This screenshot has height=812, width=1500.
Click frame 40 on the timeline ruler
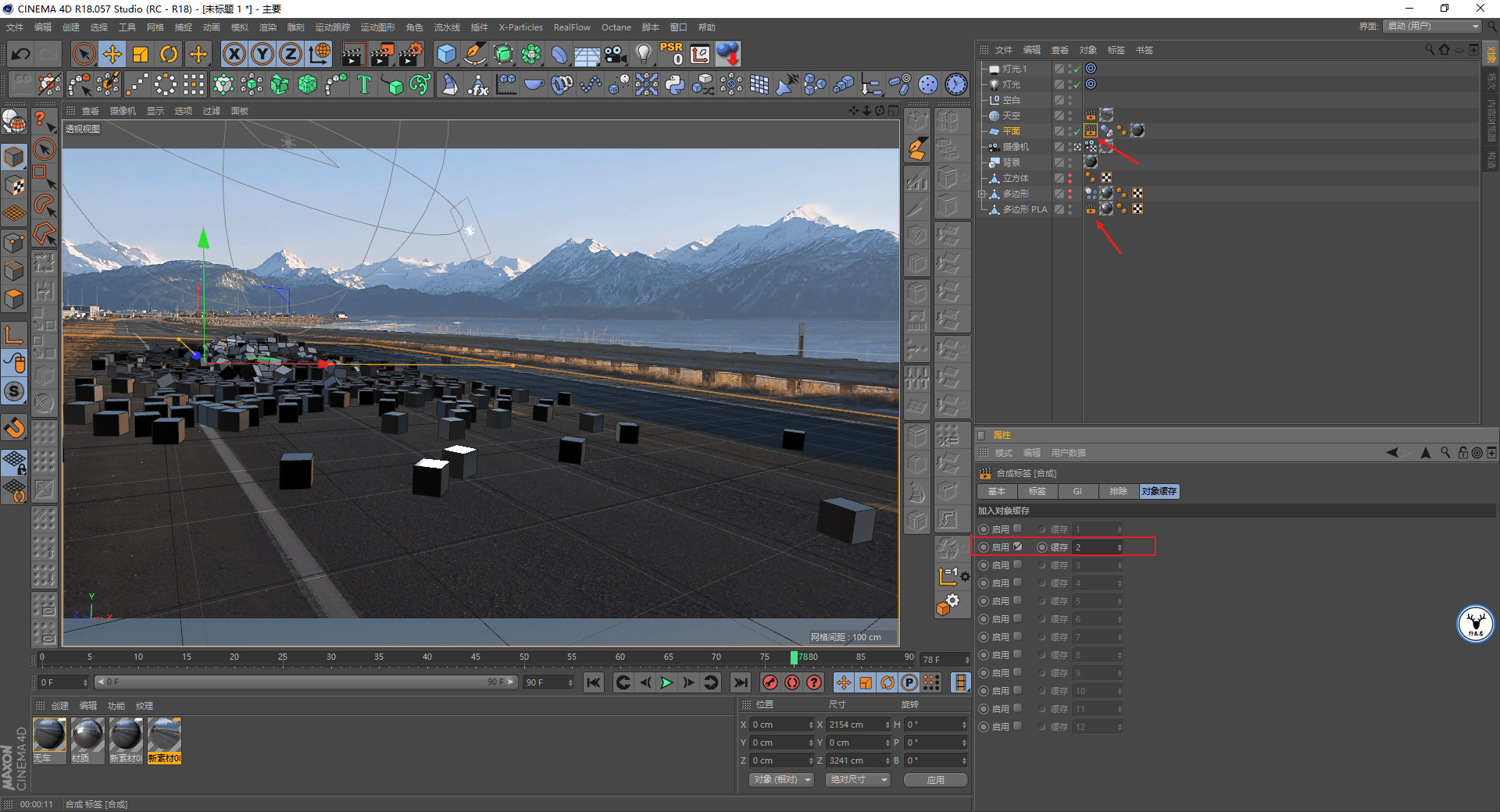[x=427, y=657]
